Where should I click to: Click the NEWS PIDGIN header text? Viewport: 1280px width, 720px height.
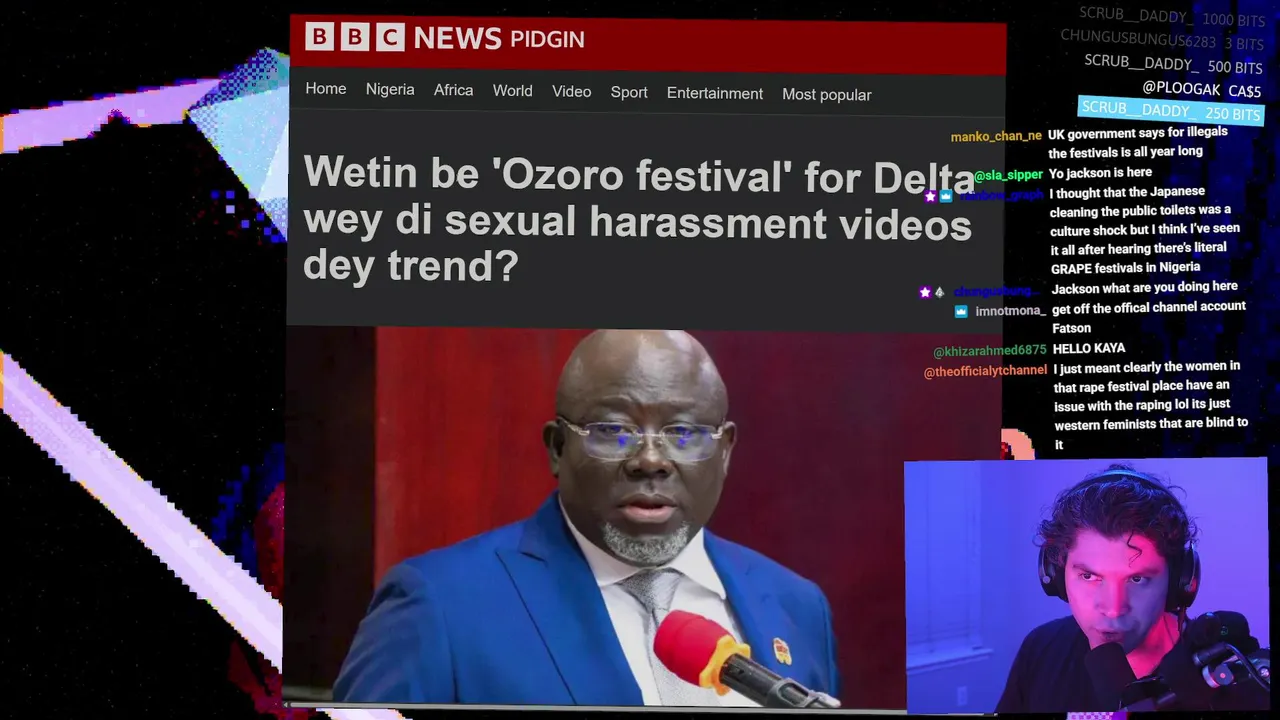[x=499, y=39]
